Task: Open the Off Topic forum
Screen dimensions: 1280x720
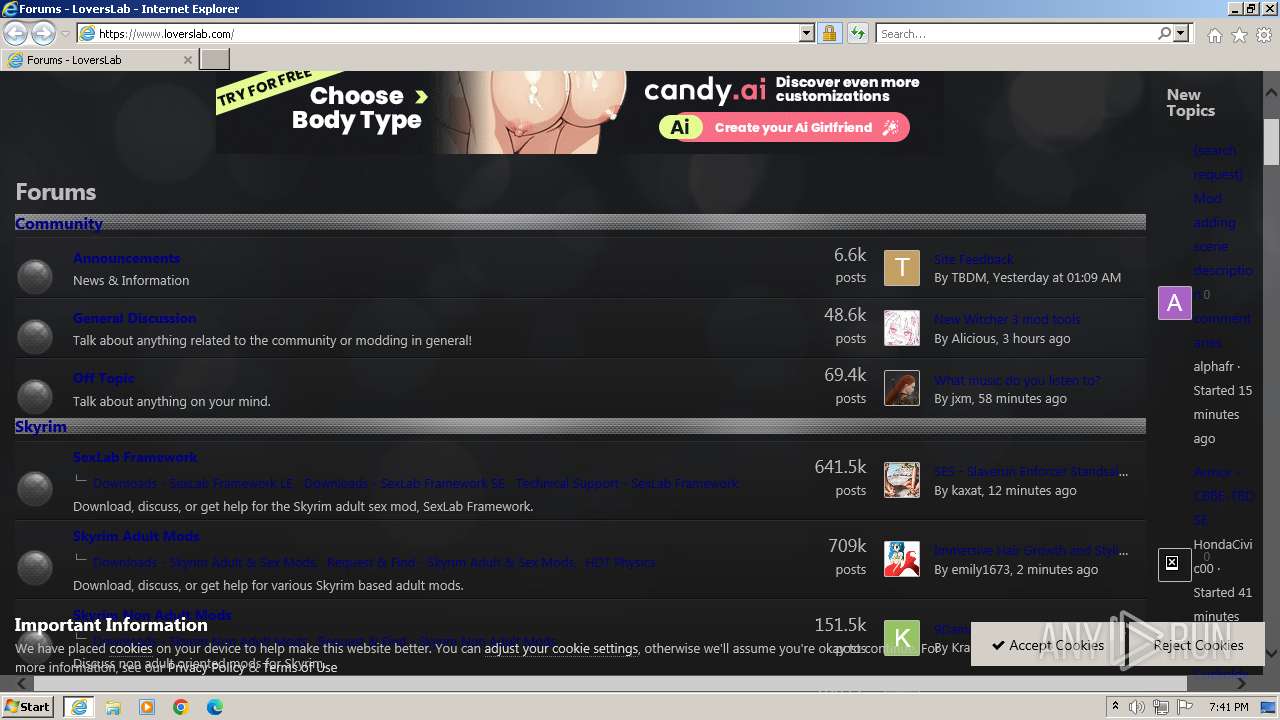Action: click(103, 378)
